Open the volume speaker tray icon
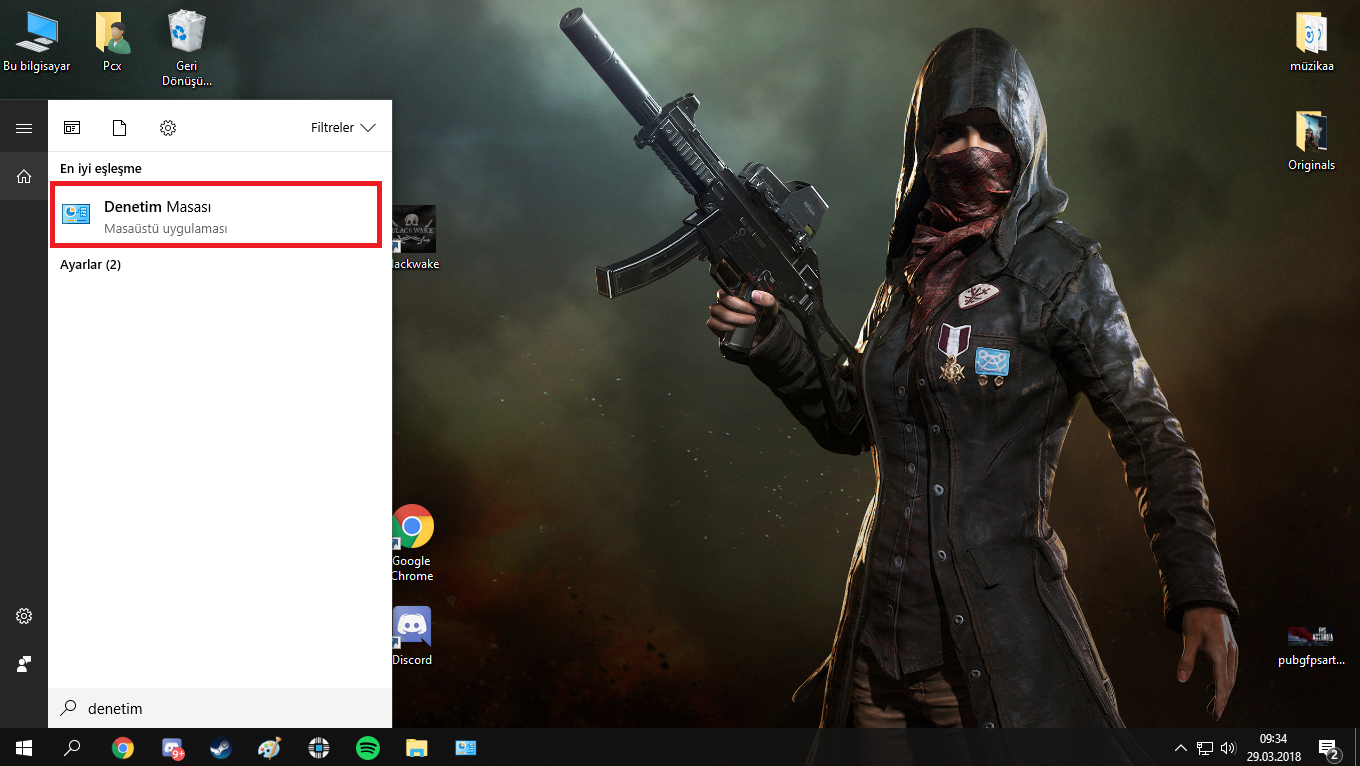 pos(1228,747)
